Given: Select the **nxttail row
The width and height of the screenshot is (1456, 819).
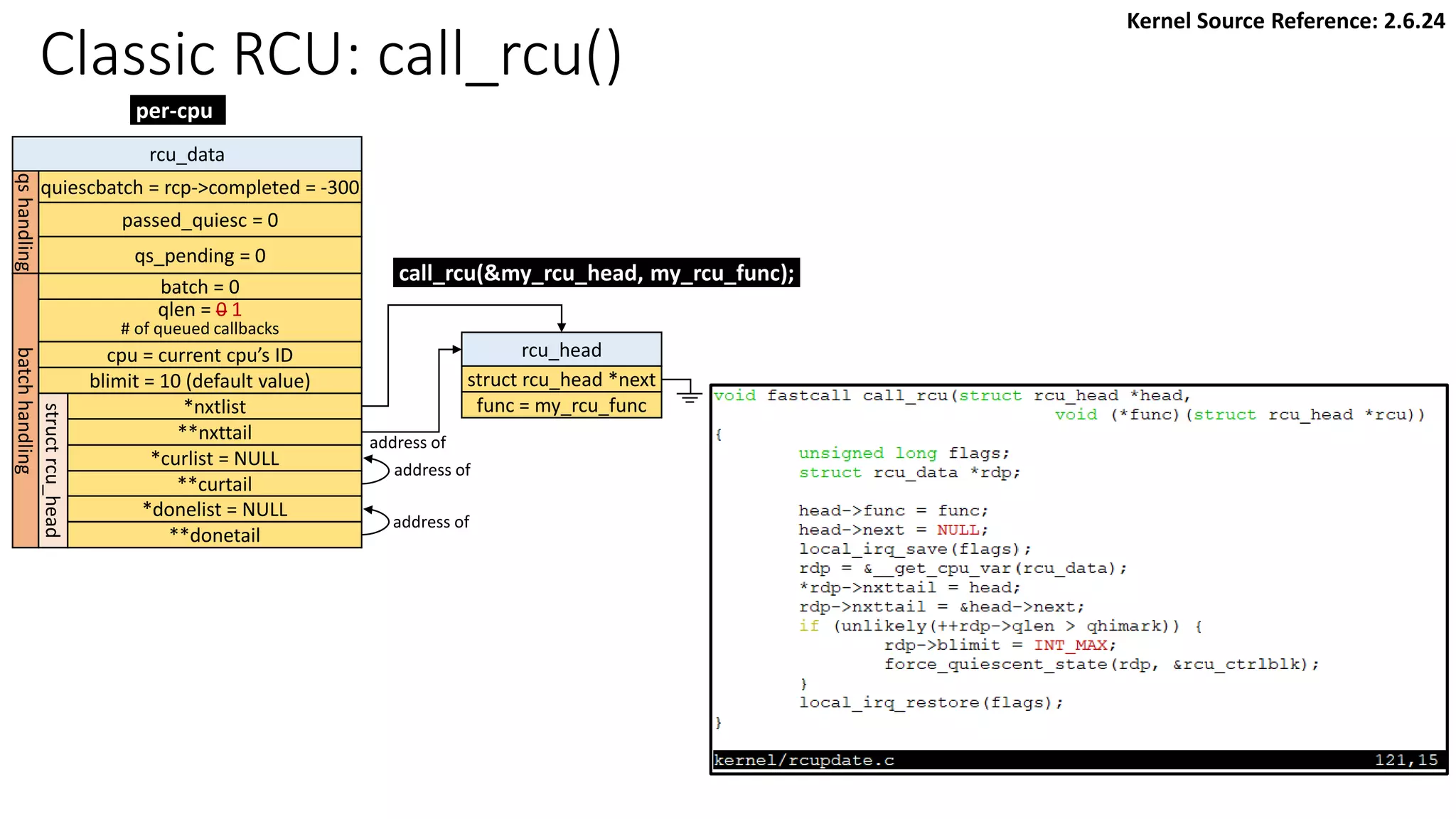Looking at the screenshot, I should 214,432.
